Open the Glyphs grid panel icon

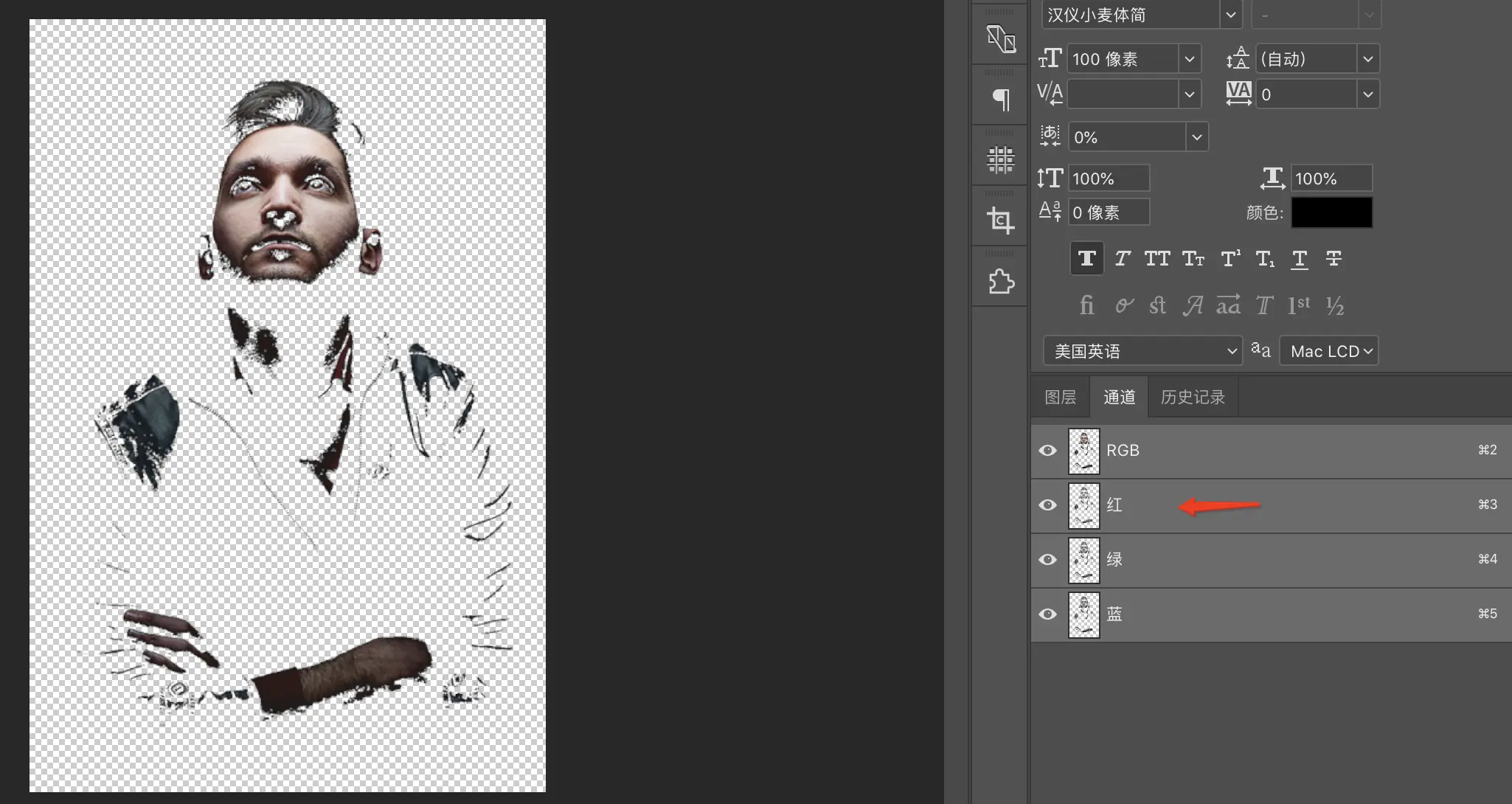[1000, 159]
